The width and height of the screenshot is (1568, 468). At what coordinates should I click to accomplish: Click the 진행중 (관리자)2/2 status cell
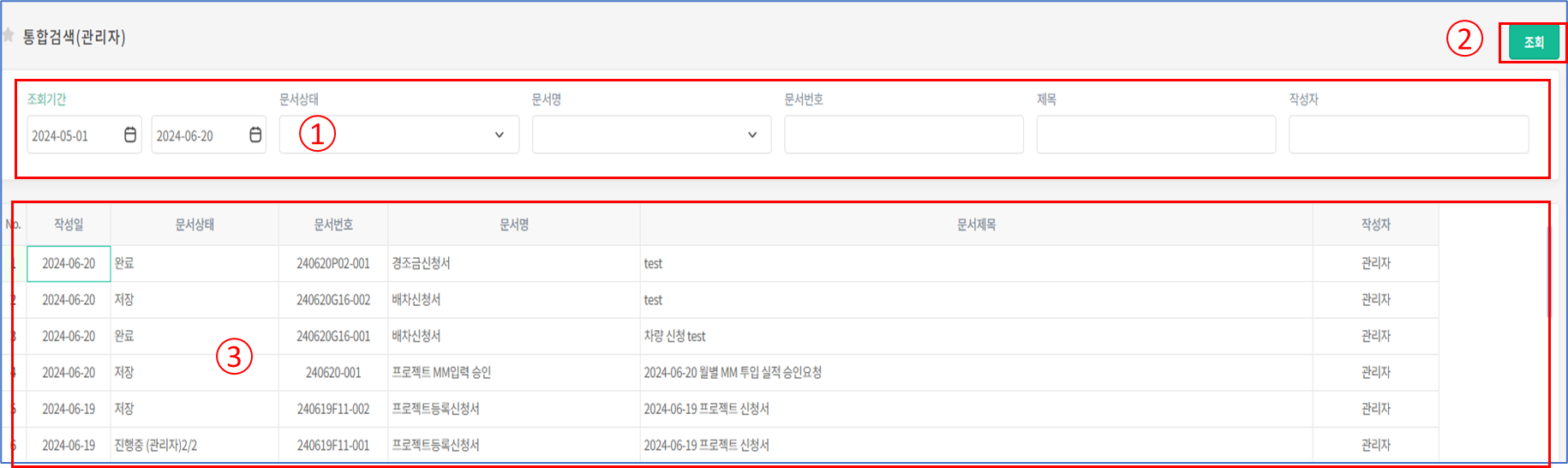pyautogui.click(x=156, y=446)
